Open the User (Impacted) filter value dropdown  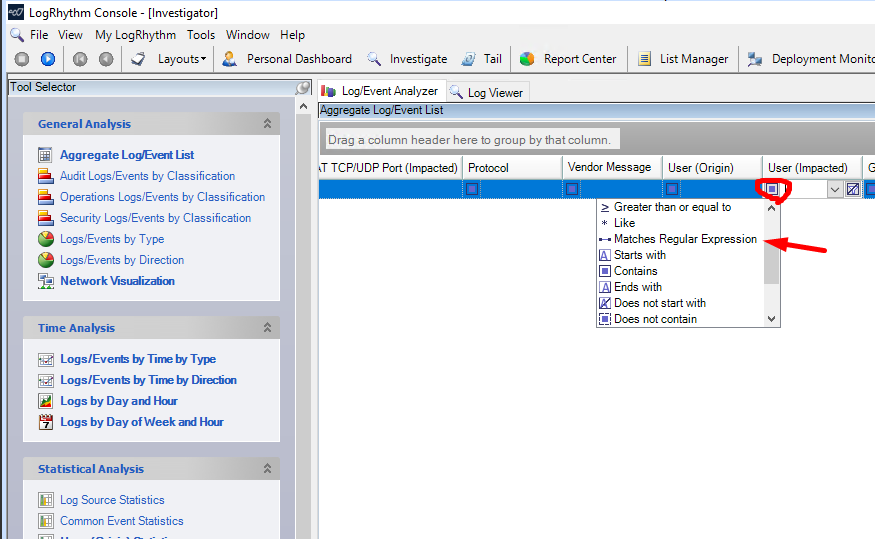click(x=834, y=190)
